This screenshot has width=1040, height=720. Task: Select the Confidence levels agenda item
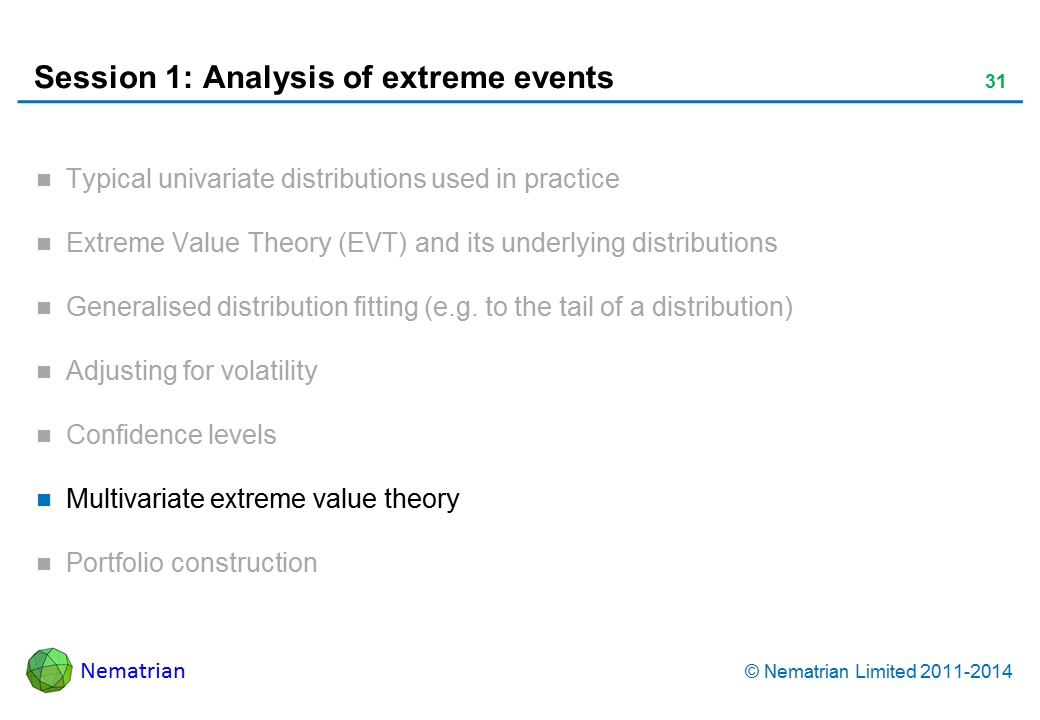click(x=171, y=436)
